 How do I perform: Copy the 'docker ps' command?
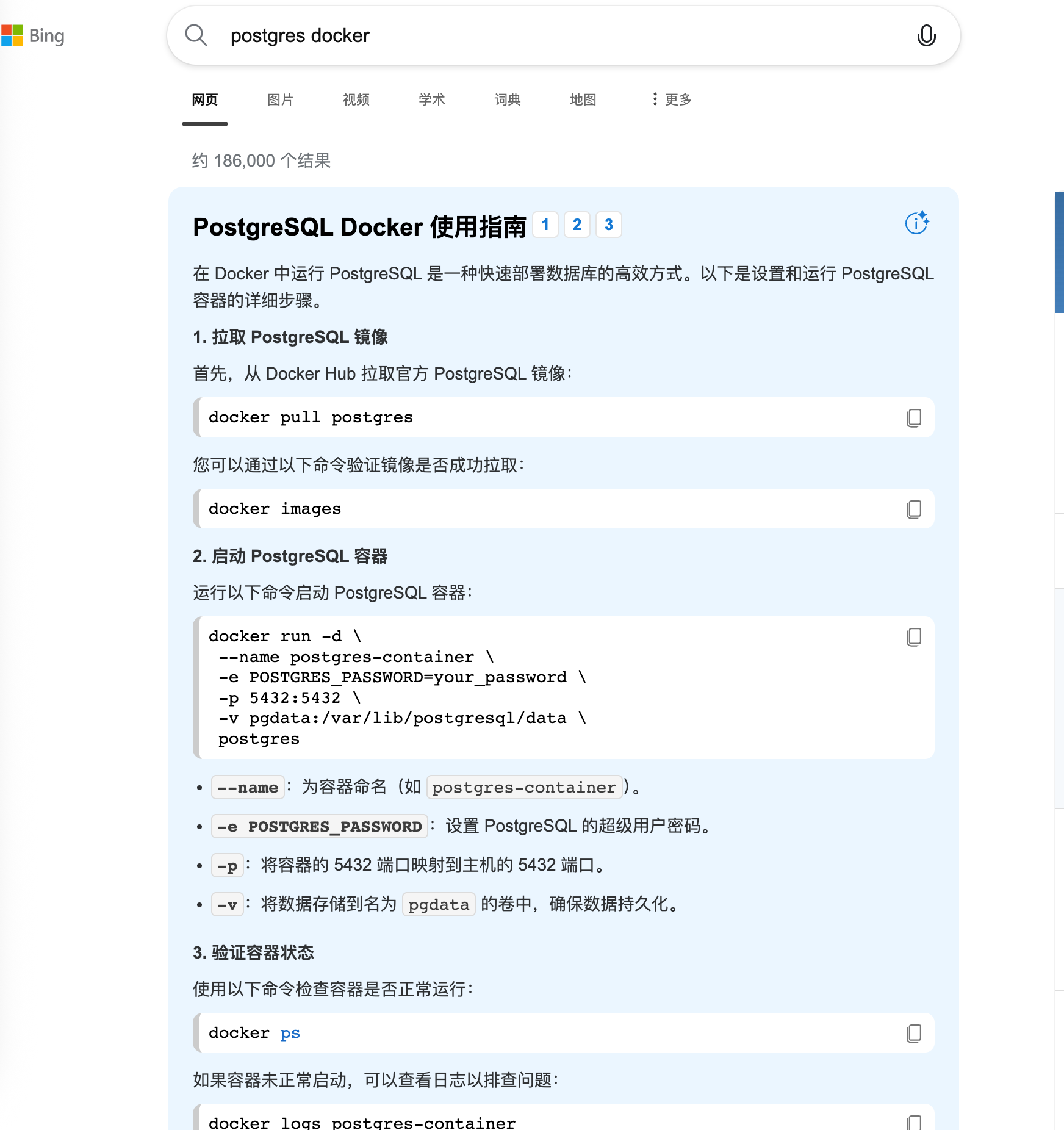tap(913, 1034)
